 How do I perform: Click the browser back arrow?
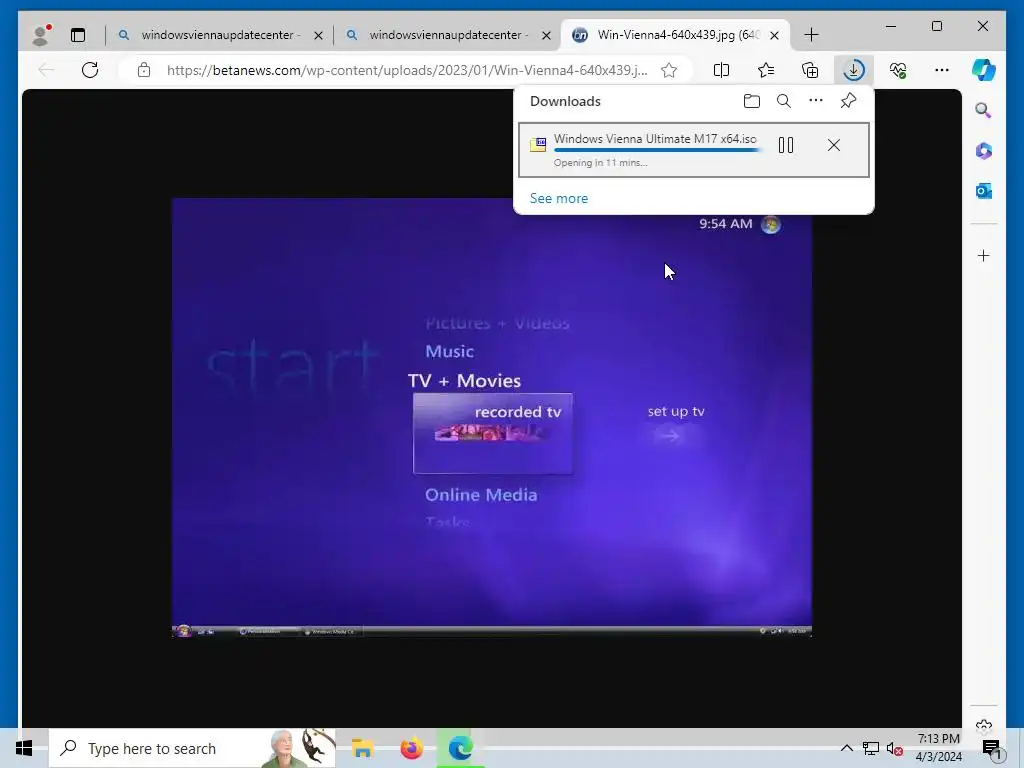46,70
